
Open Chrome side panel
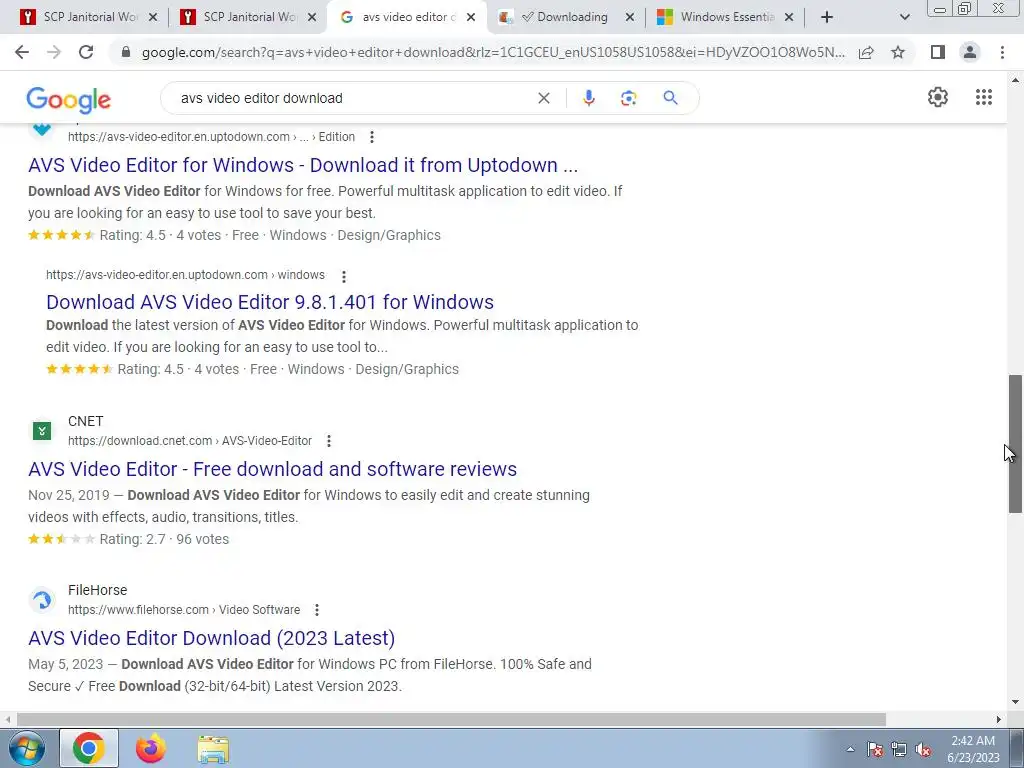(938, 52)
